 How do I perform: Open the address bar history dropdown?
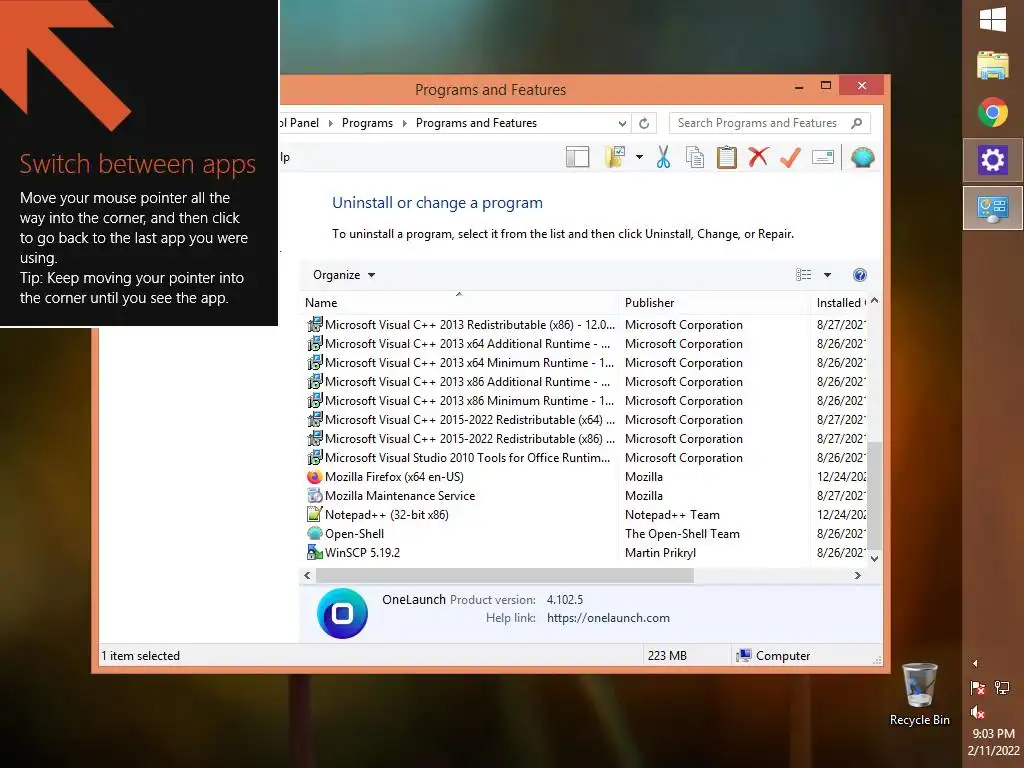[622, 123]
